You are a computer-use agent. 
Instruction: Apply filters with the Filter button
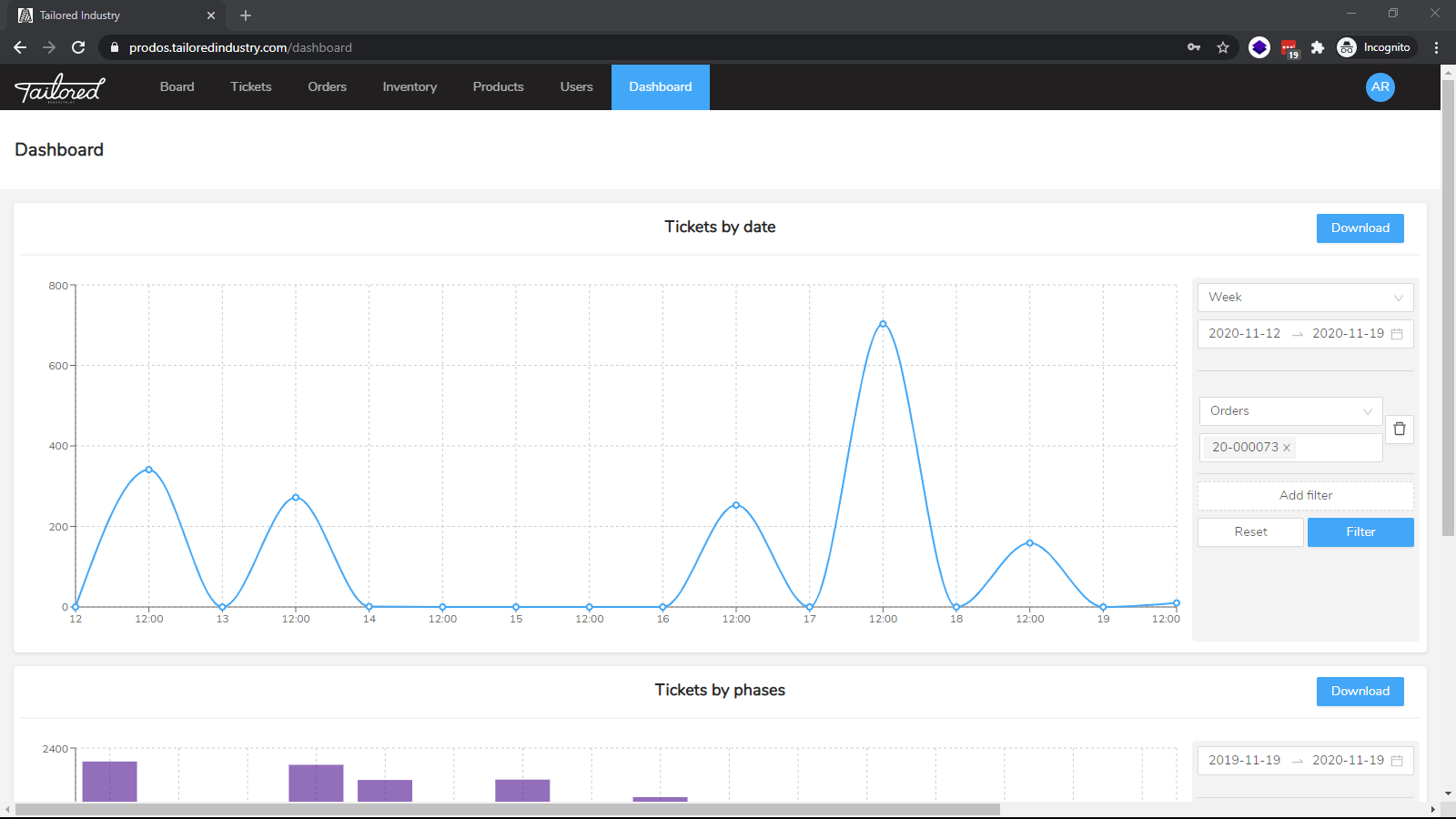[x=1360, y=532]
